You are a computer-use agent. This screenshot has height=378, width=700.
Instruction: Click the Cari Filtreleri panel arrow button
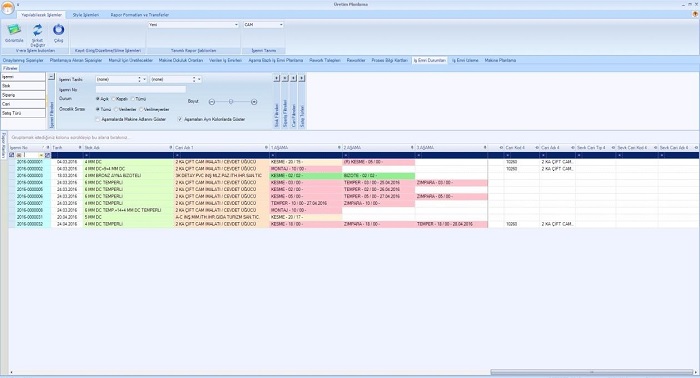[293, 78]
